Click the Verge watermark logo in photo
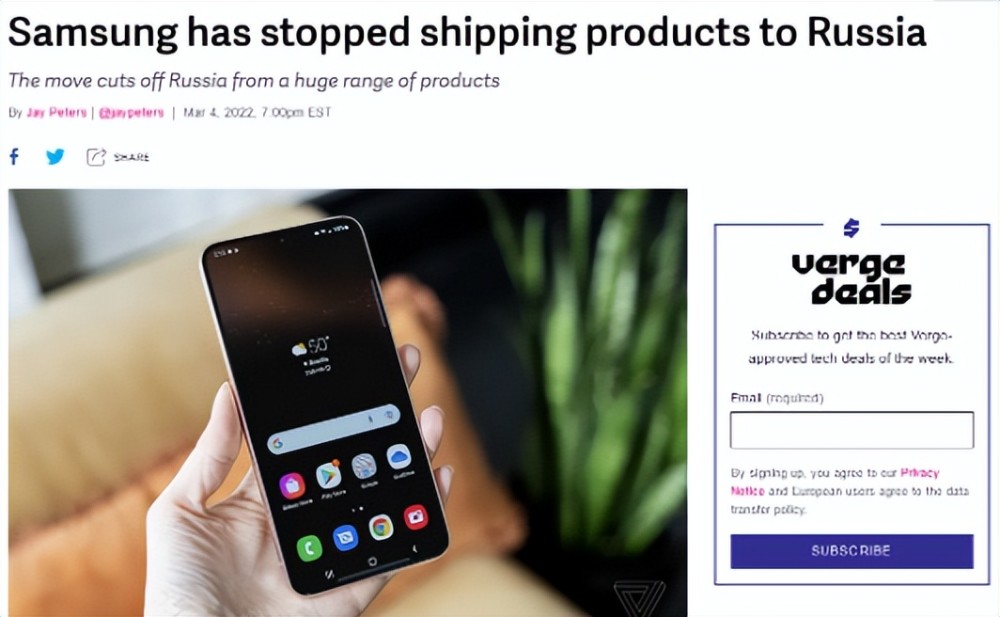Viewport: 1000px width, 617px height. pyautogui.click(x=639, y=598)
